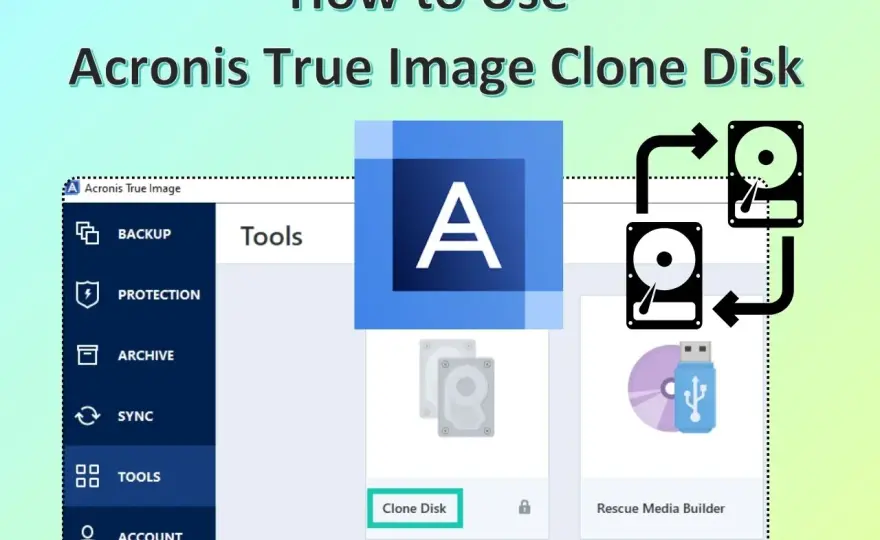Select the TOOLS sidebar item
880x540 pixels.
click(139, 477)
